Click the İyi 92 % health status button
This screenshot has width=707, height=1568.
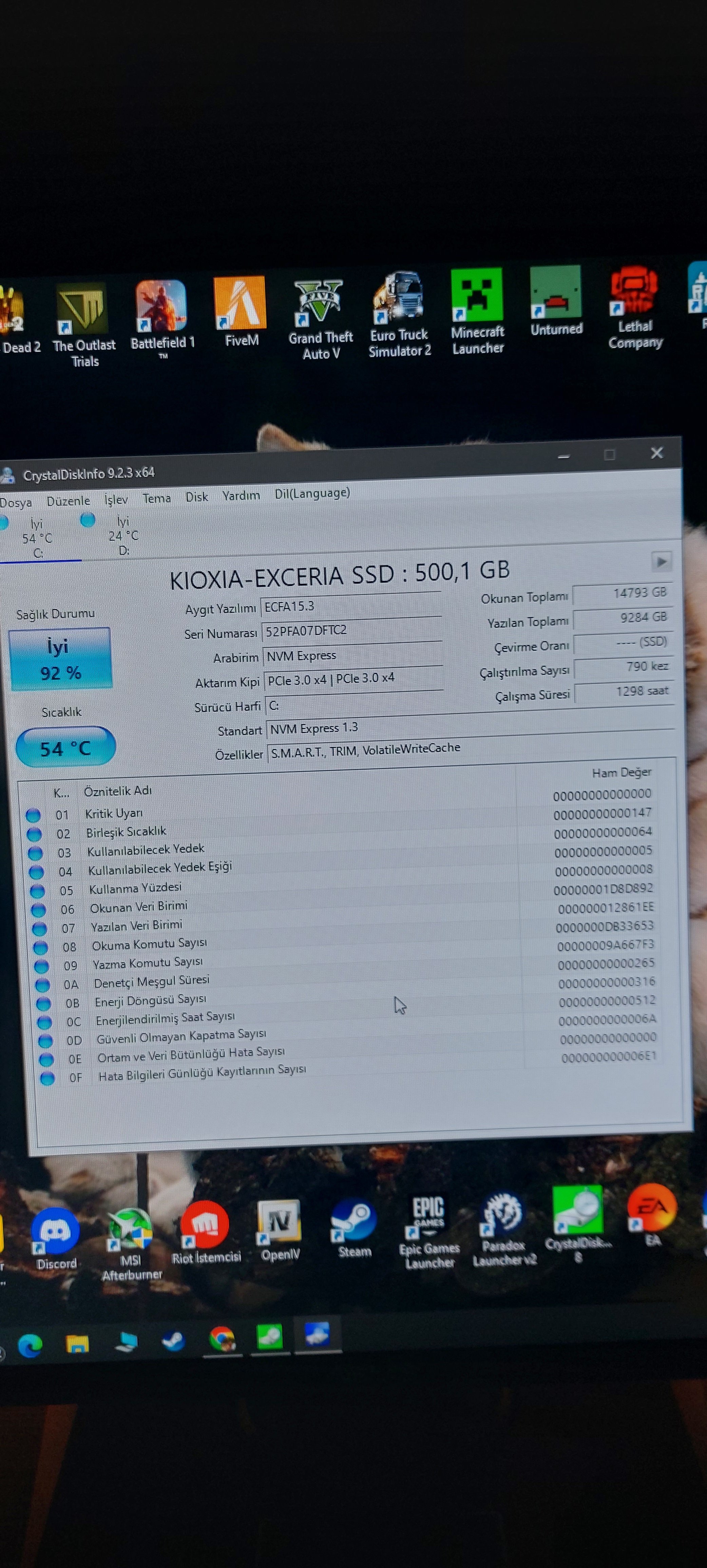pos(60,659)
